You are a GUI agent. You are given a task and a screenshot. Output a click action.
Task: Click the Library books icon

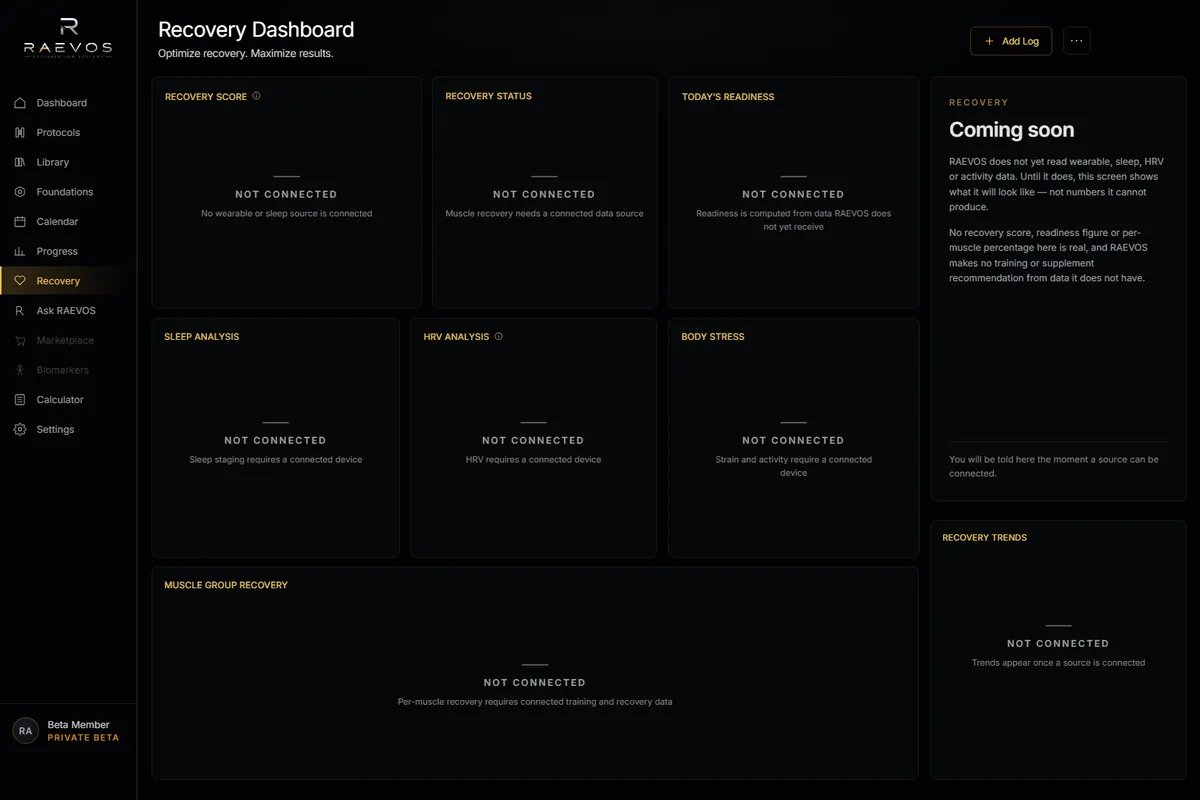[20, 162]
